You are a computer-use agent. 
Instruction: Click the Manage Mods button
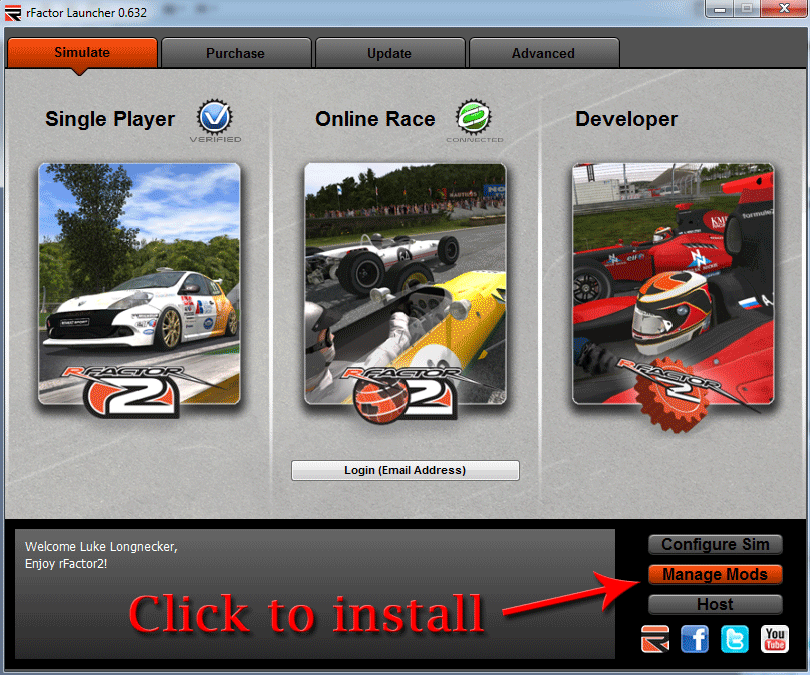[715, 574]
